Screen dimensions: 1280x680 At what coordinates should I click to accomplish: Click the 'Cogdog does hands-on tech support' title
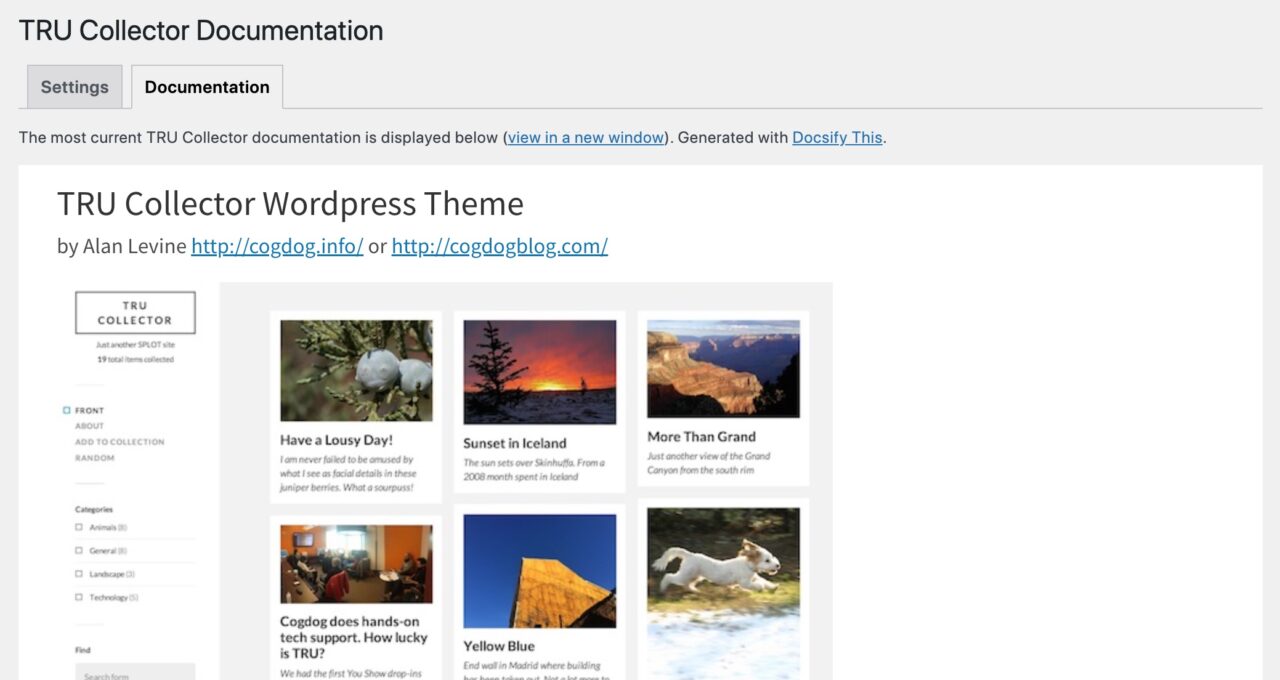point(354,637)
